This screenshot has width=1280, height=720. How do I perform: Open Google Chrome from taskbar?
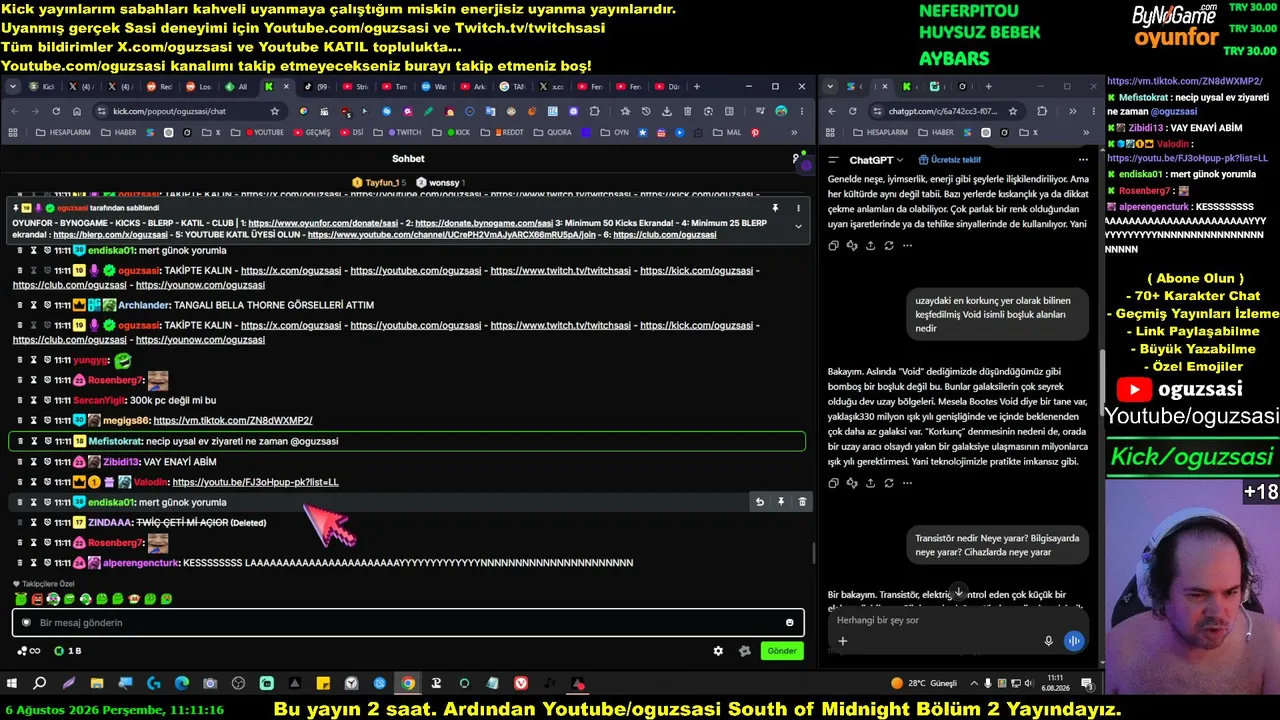point(408,684)
